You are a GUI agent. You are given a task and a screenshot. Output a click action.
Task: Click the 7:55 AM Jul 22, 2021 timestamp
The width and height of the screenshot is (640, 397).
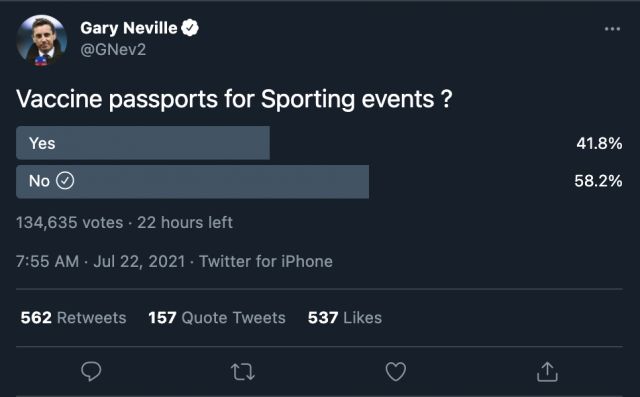(100, 261)
